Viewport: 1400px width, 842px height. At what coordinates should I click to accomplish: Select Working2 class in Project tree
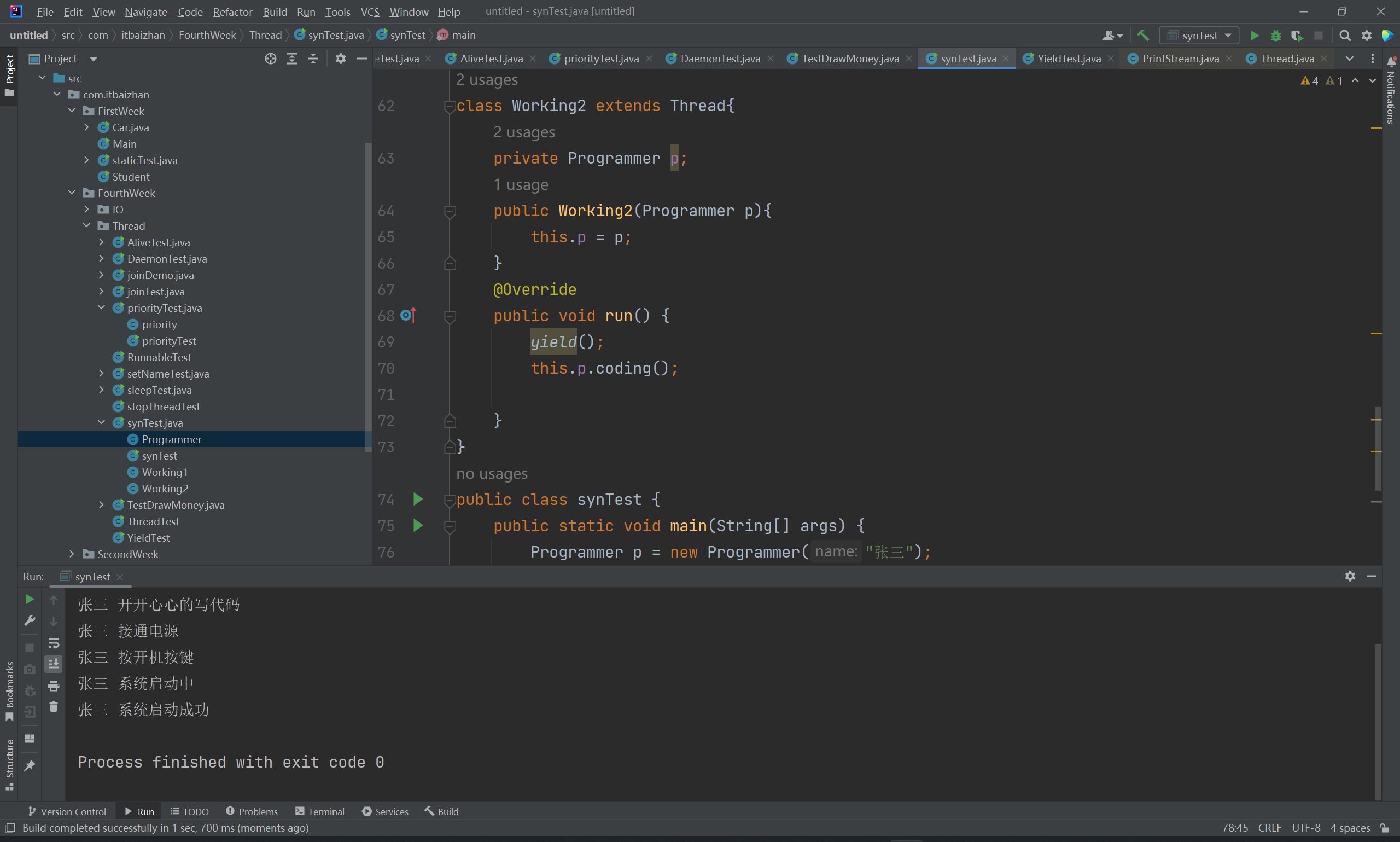click(165, 489)
